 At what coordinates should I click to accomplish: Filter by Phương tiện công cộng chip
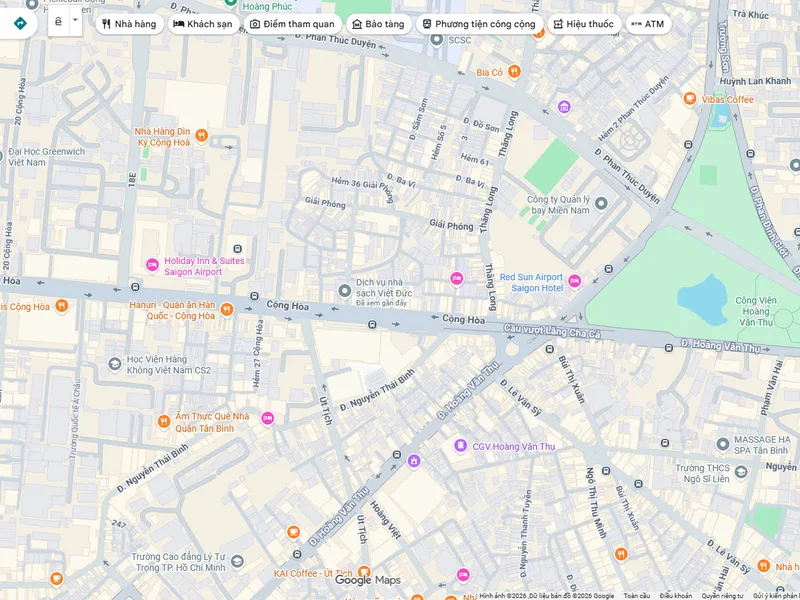[x=479, y=24]
